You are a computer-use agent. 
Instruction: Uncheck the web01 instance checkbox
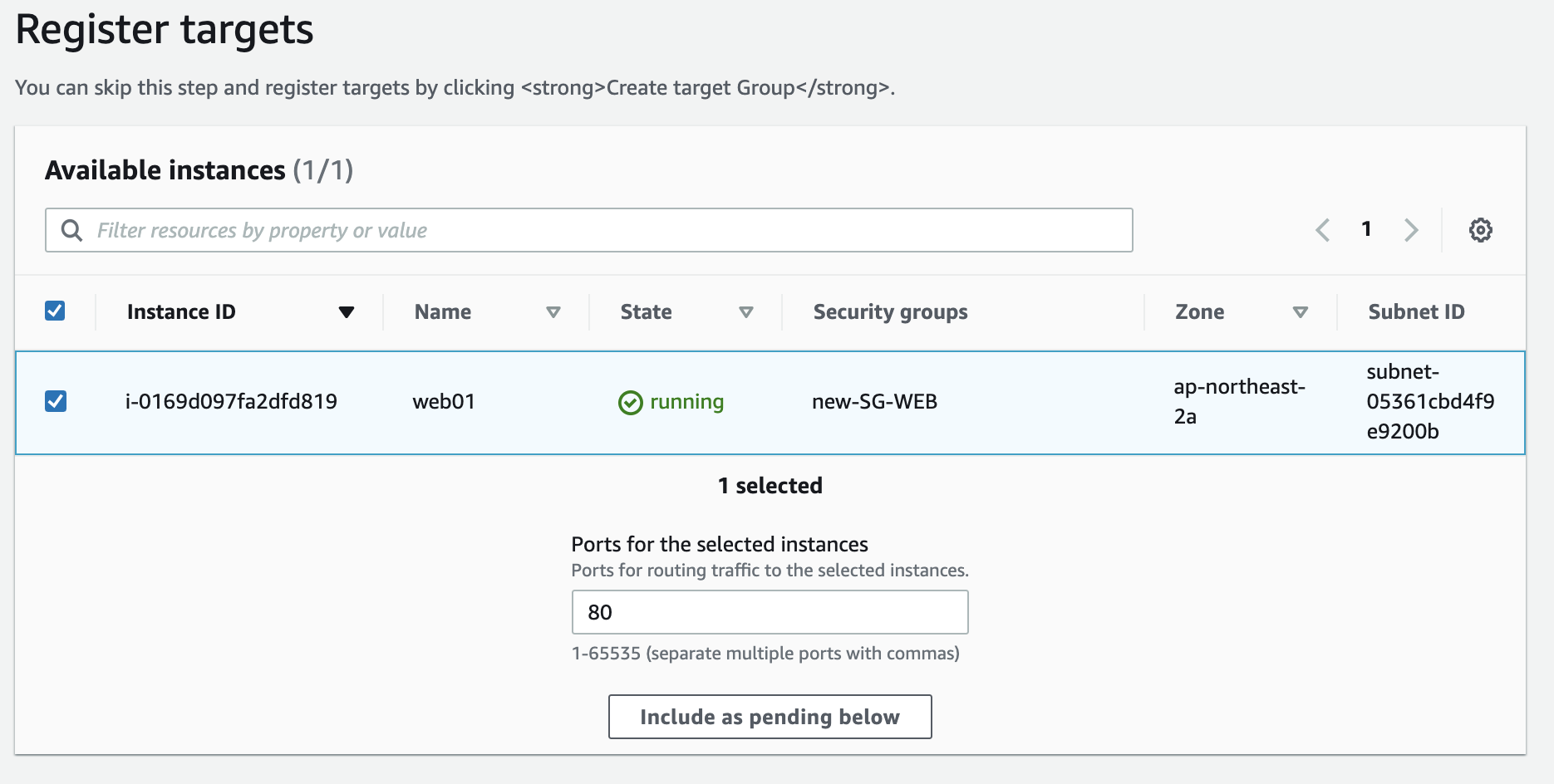56,402
